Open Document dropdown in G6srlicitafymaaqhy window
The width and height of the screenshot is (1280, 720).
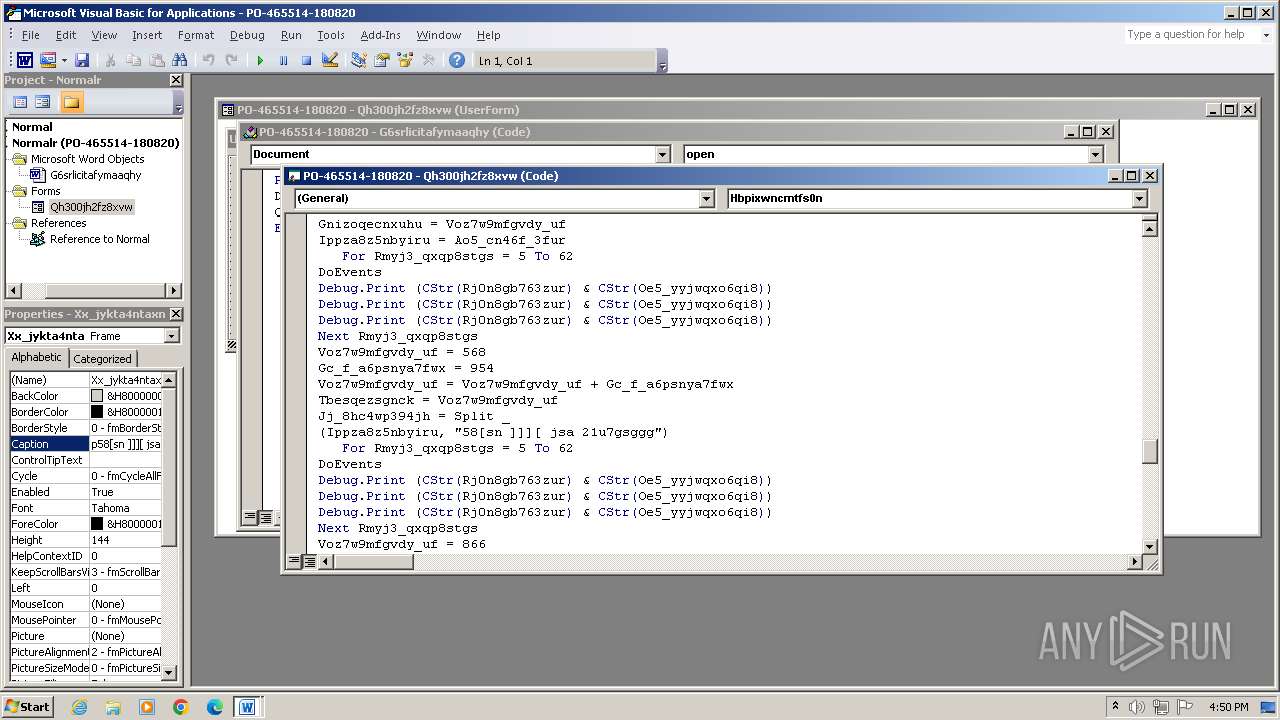click(662, 154)
